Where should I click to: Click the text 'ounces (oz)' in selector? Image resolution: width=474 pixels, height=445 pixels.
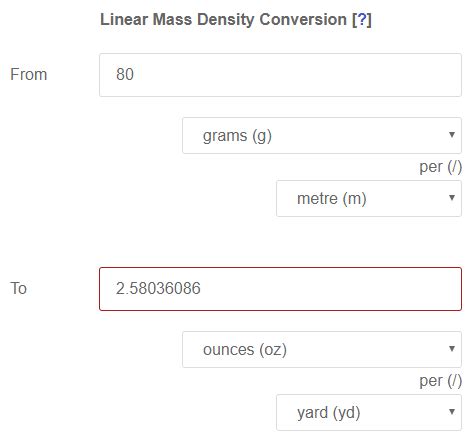coord(245,350)
